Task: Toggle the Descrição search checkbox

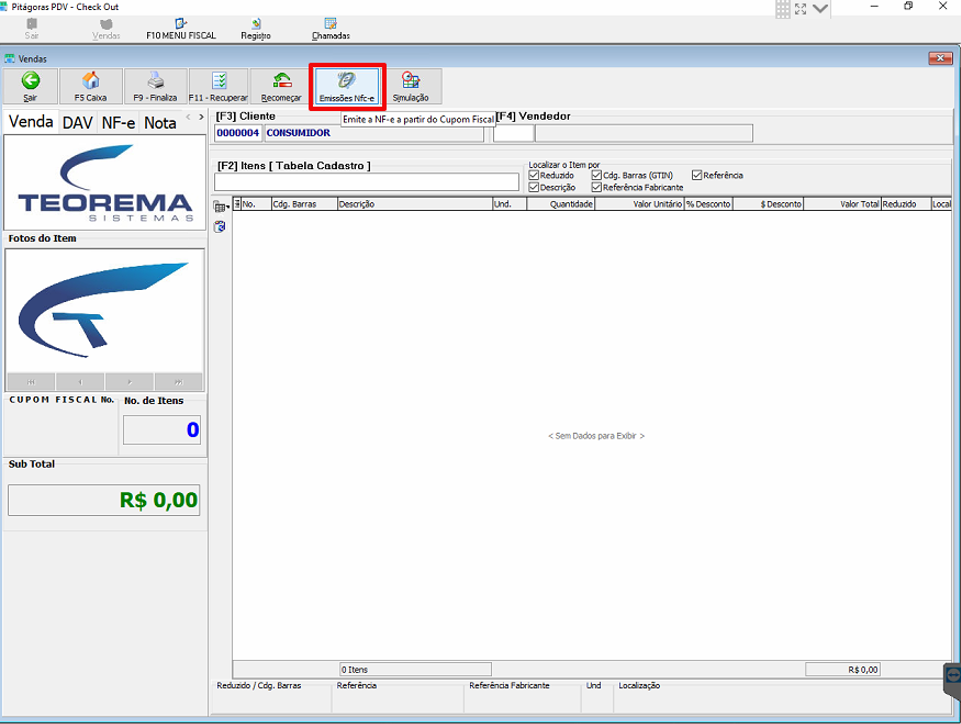Action: (534, 187)
